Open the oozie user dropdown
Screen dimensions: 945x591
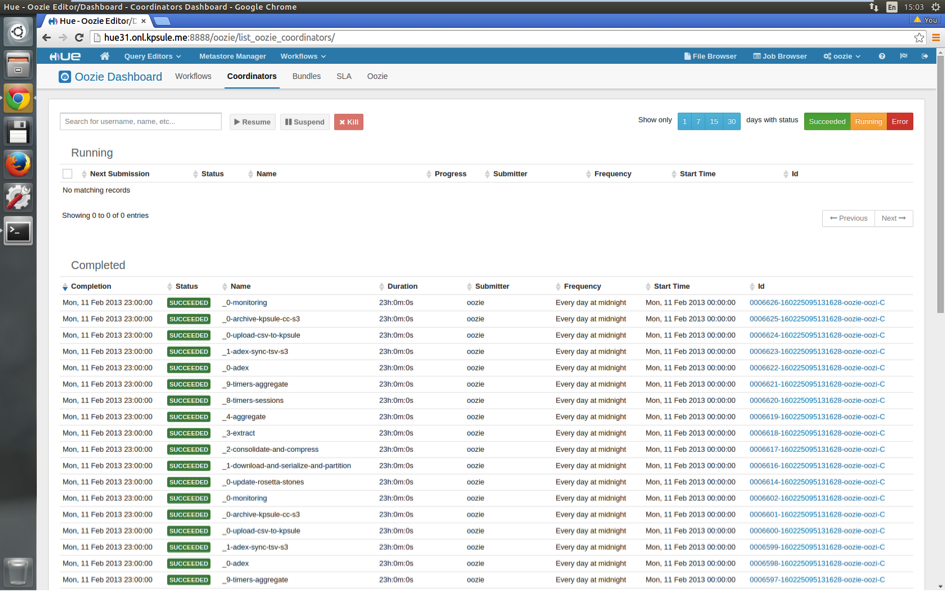[842, 56]
